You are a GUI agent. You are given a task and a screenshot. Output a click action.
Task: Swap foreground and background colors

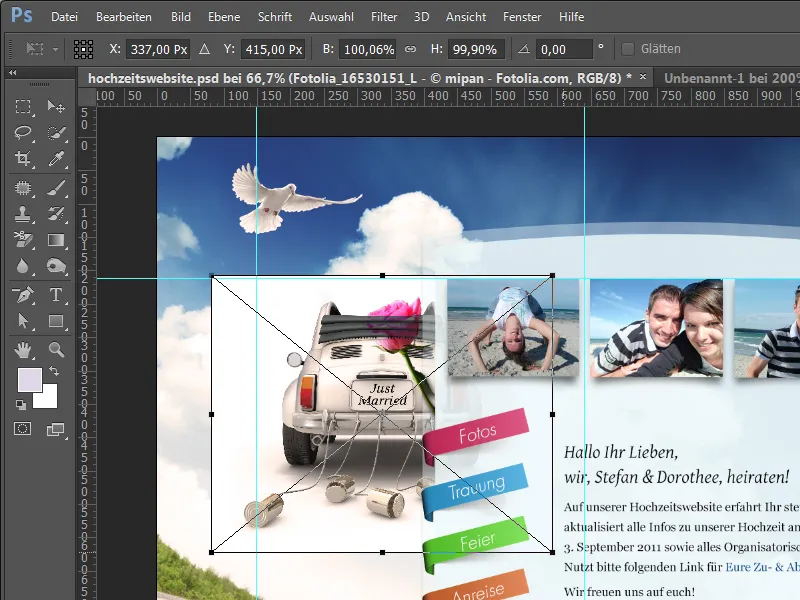tap(54, 371)
